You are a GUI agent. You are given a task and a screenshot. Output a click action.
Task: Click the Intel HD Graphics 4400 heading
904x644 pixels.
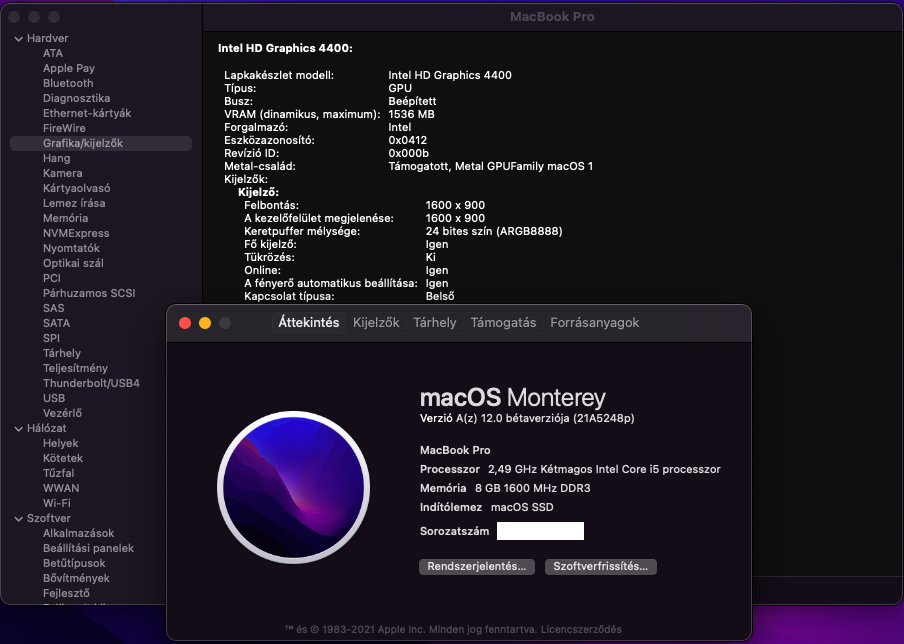coord(285,48)
